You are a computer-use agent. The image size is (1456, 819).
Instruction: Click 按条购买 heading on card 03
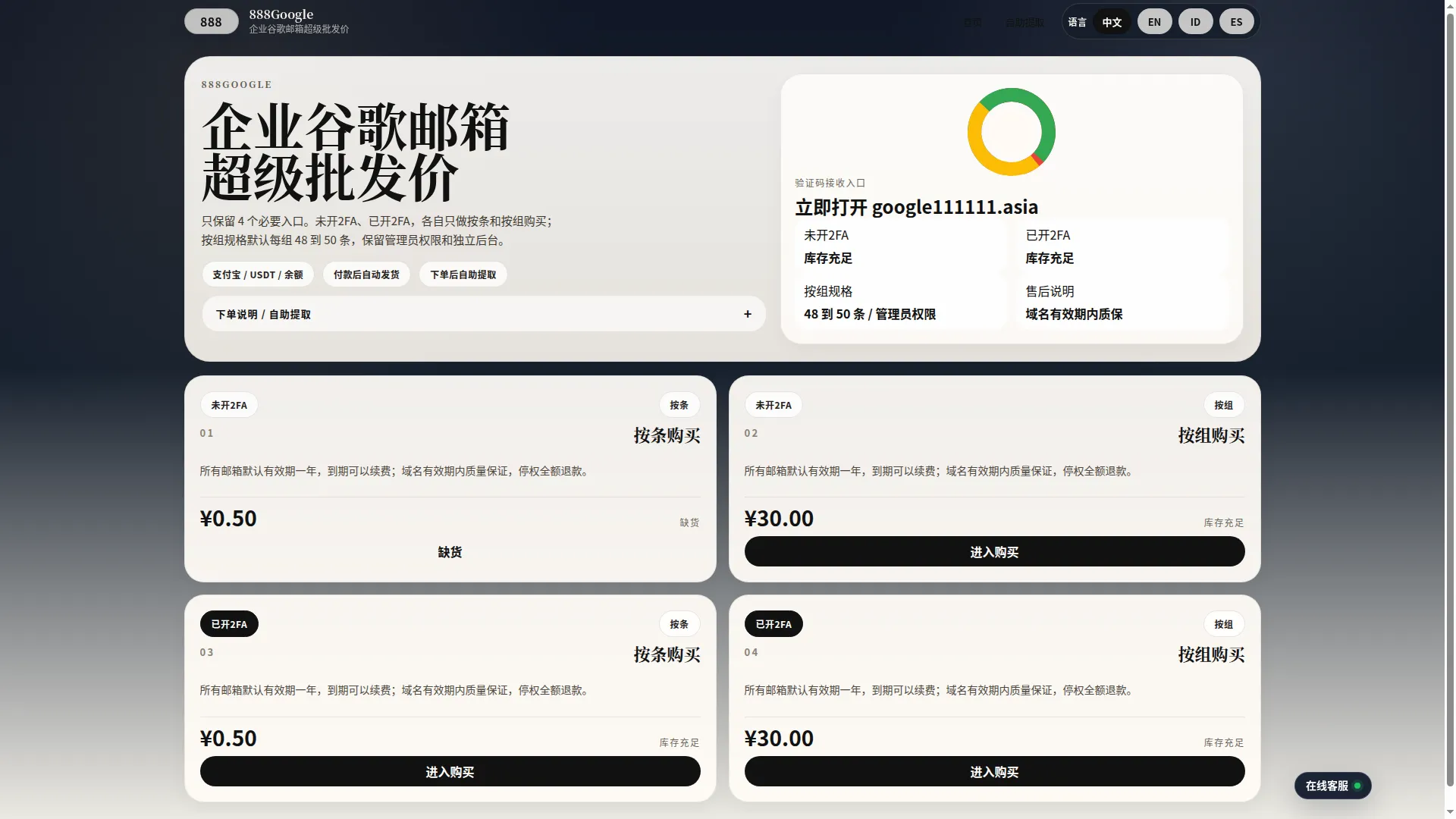pos(667,654)
